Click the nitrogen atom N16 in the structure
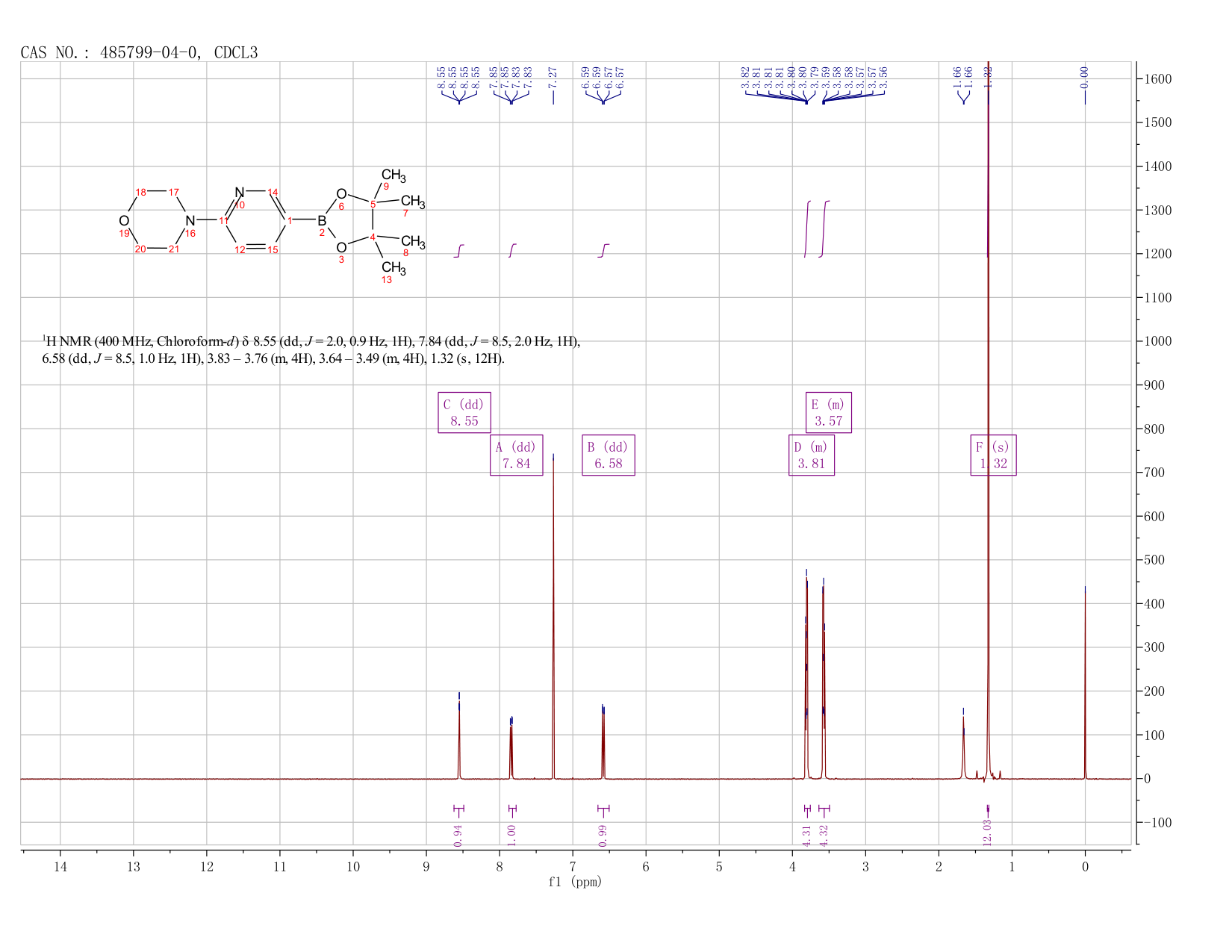The height and width of the screenshot is (952, 1232). tap(189, 220)
